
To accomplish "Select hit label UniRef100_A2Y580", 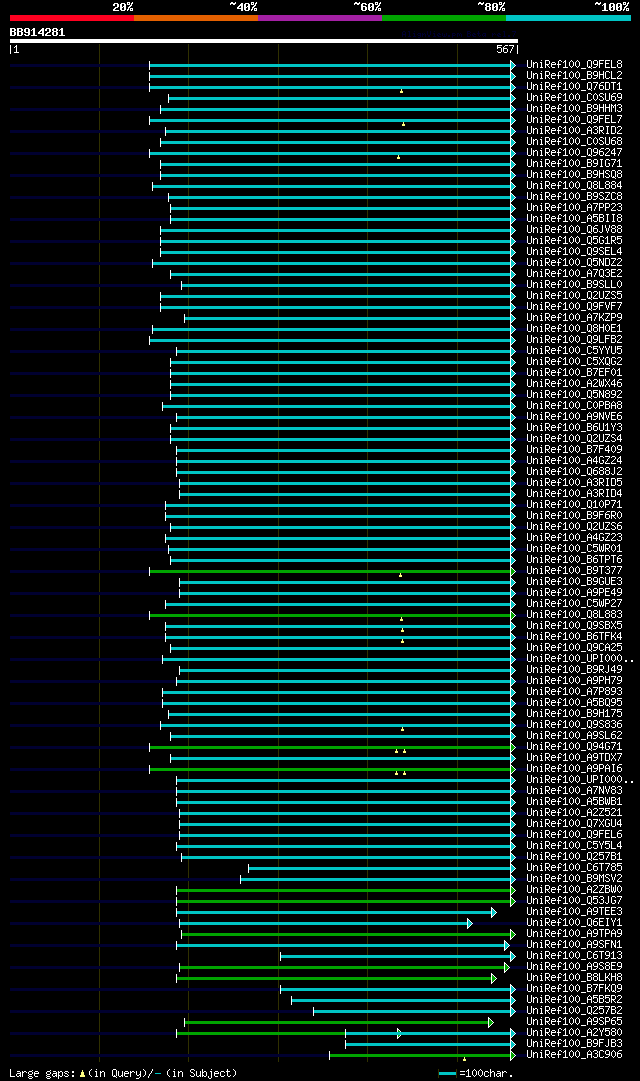I will (x=574, y=1033).
